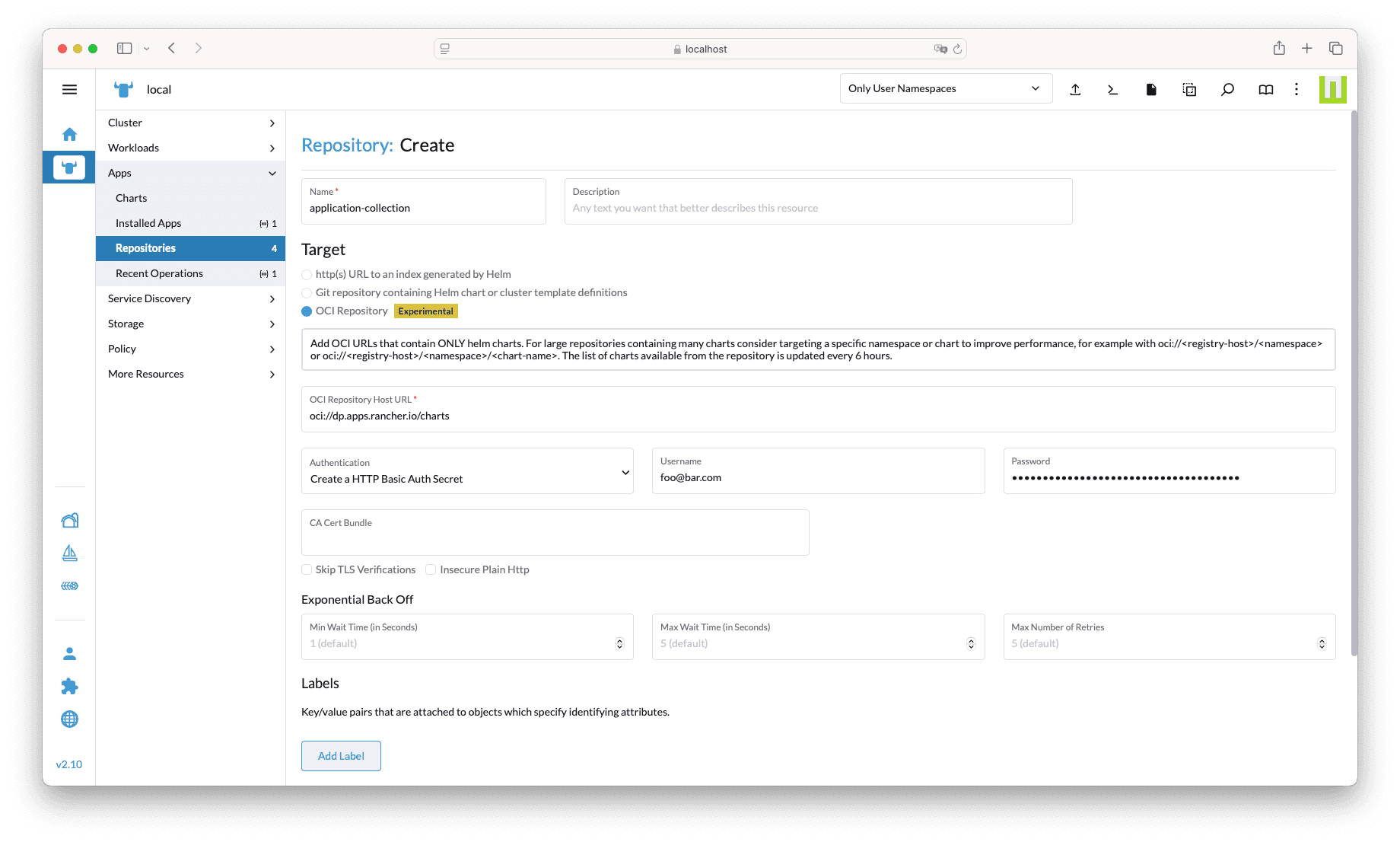Click the green user avatar
Viewport: 1400px width, 842px height.
point(1333,89)
